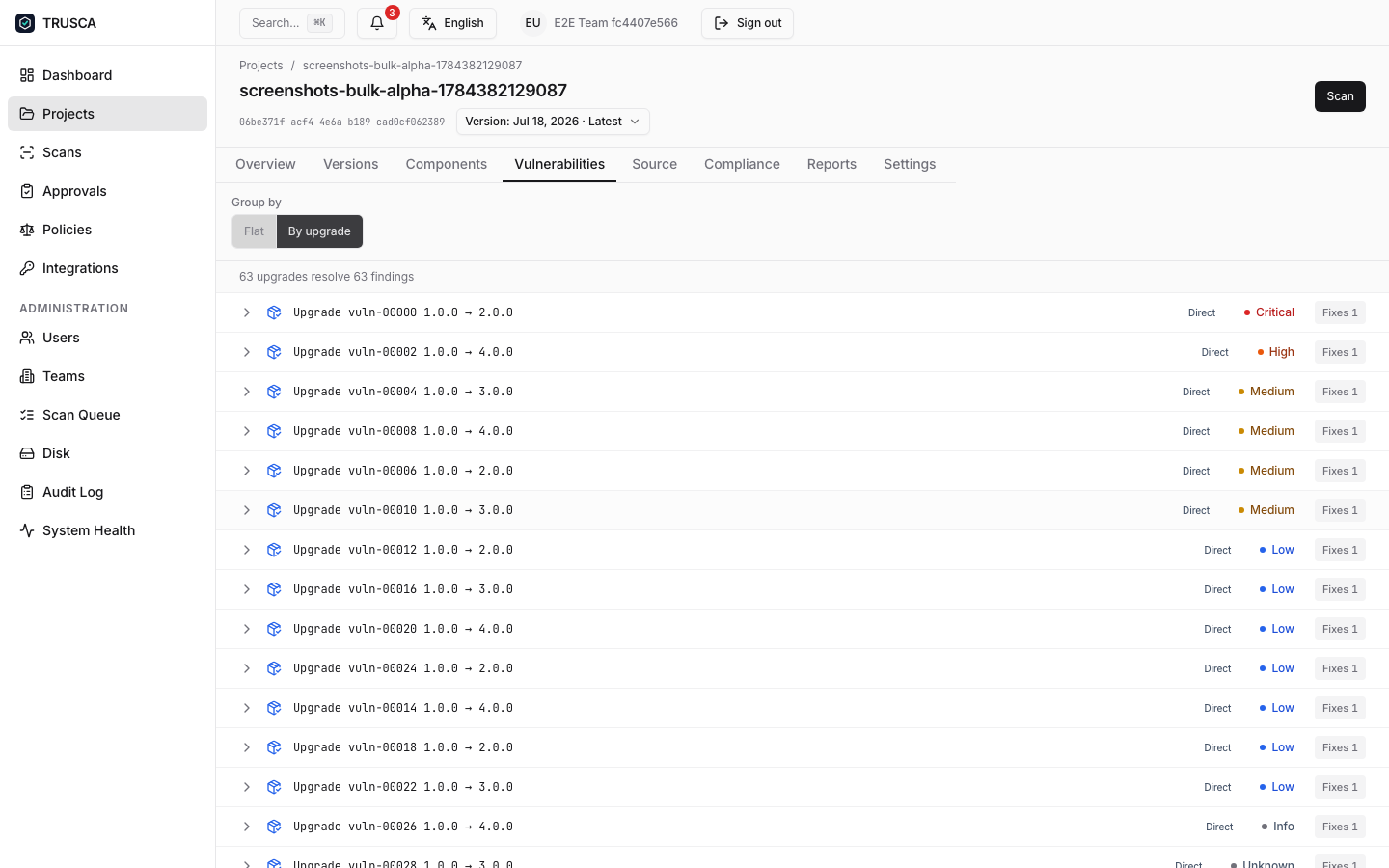Click Fixes 1 badge on vuln-00000 row
The height and width of the screenshot is (868, 1389).
coord(1340,312)
